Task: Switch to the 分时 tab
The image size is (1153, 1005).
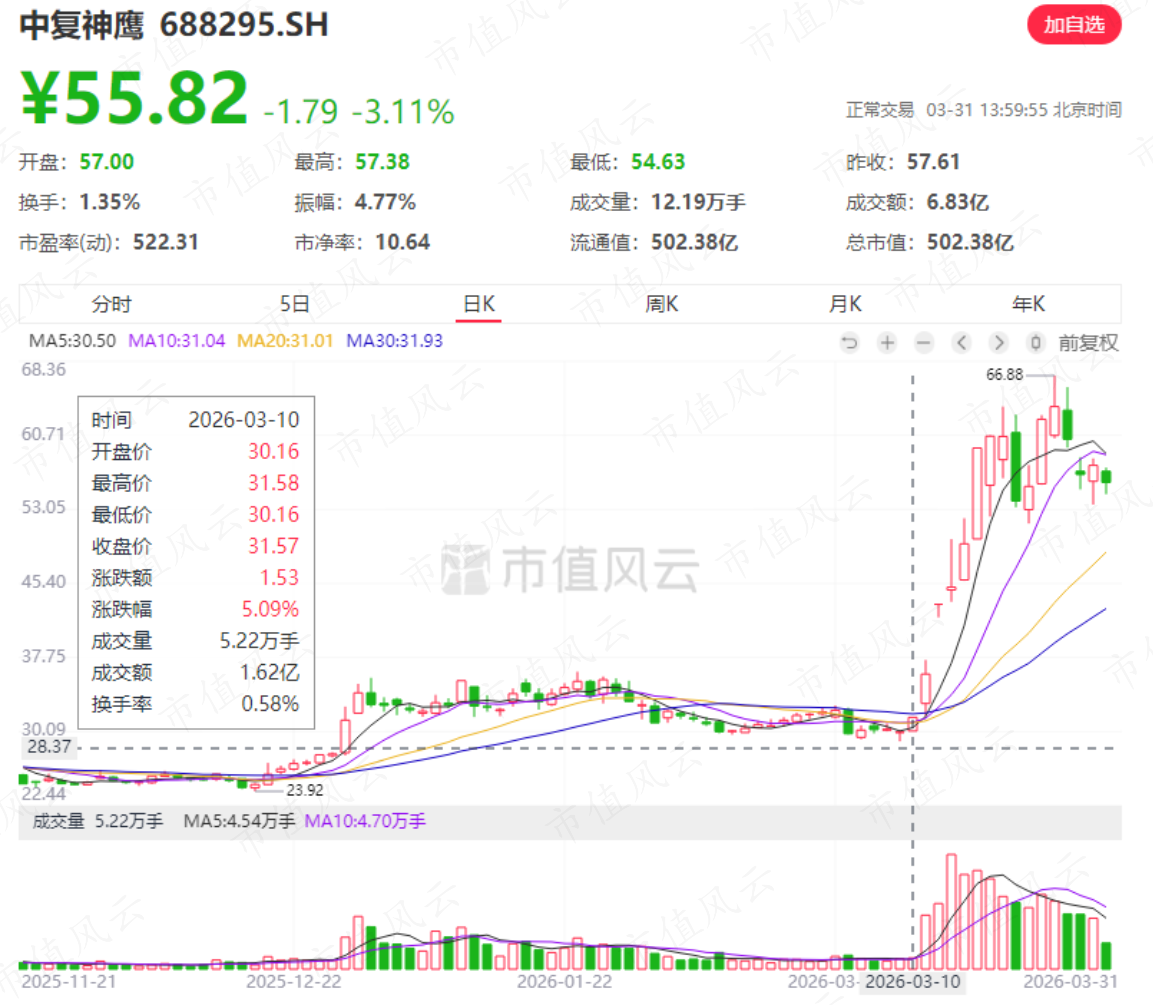Action: [x=111, y=304]
